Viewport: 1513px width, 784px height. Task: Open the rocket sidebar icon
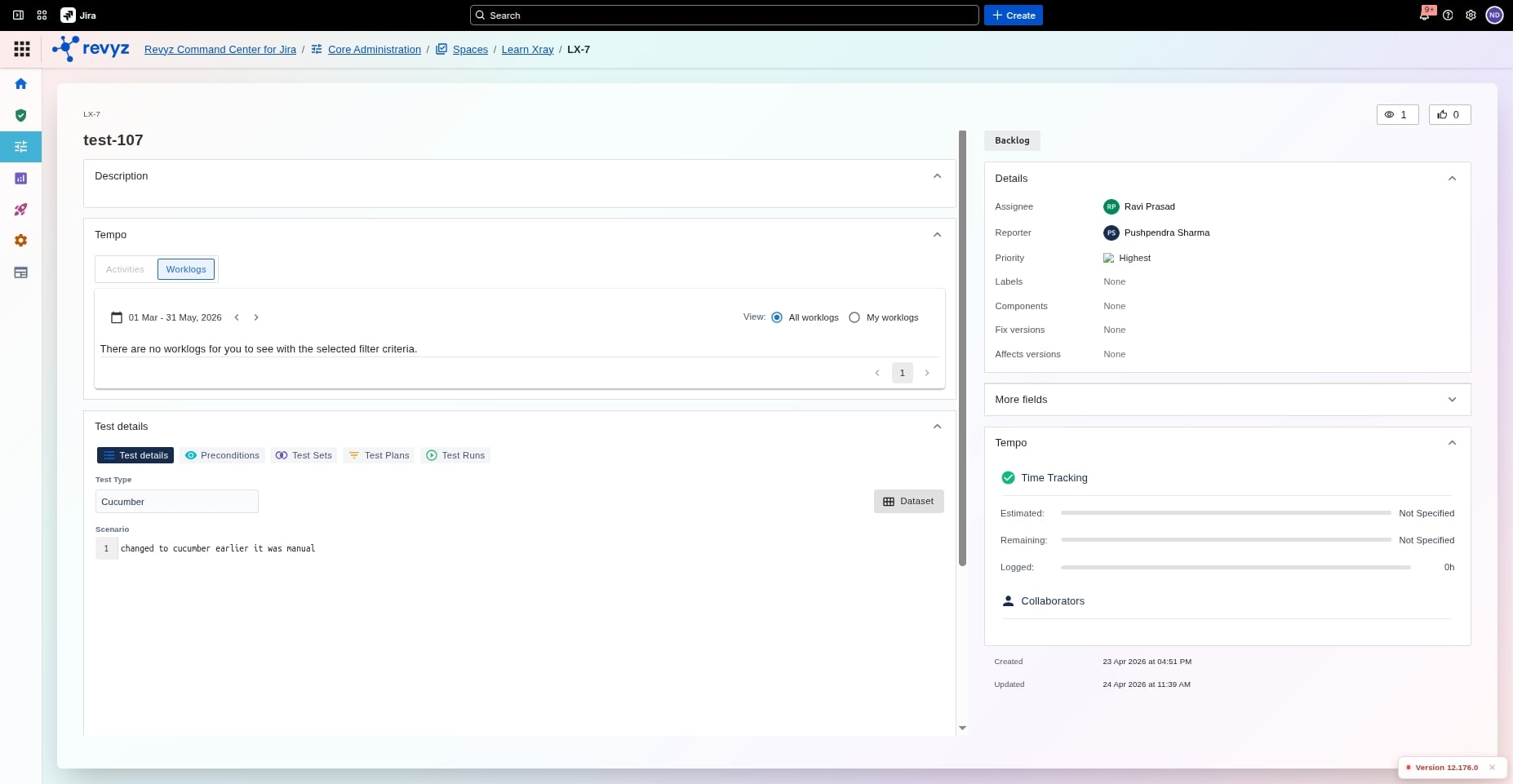coord(21,210)
